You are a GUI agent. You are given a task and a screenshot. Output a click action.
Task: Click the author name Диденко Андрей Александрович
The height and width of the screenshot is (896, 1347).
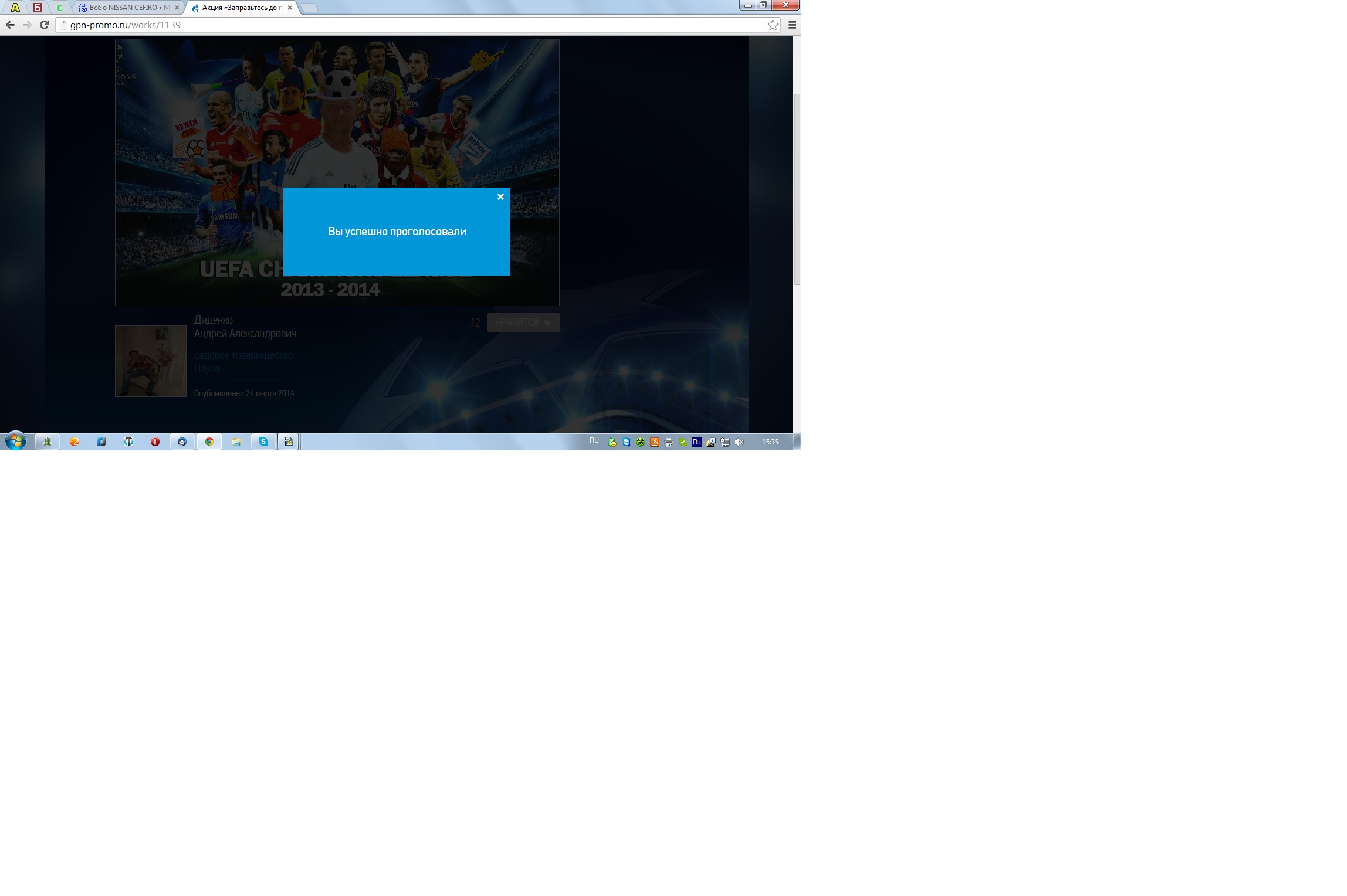(245, 327)
